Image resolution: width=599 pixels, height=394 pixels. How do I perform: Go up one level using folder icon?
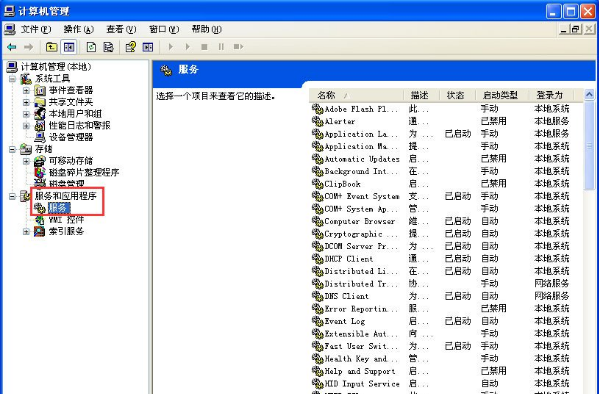point(52,47)
